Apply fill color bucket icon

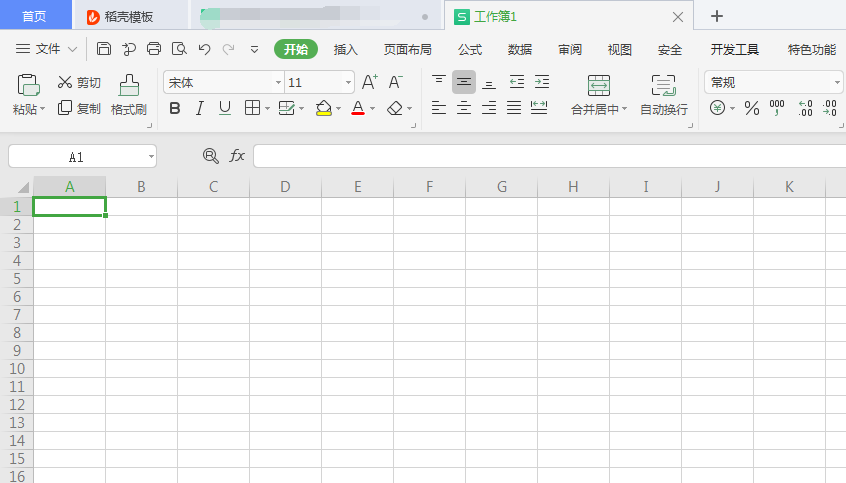[323, 108]
